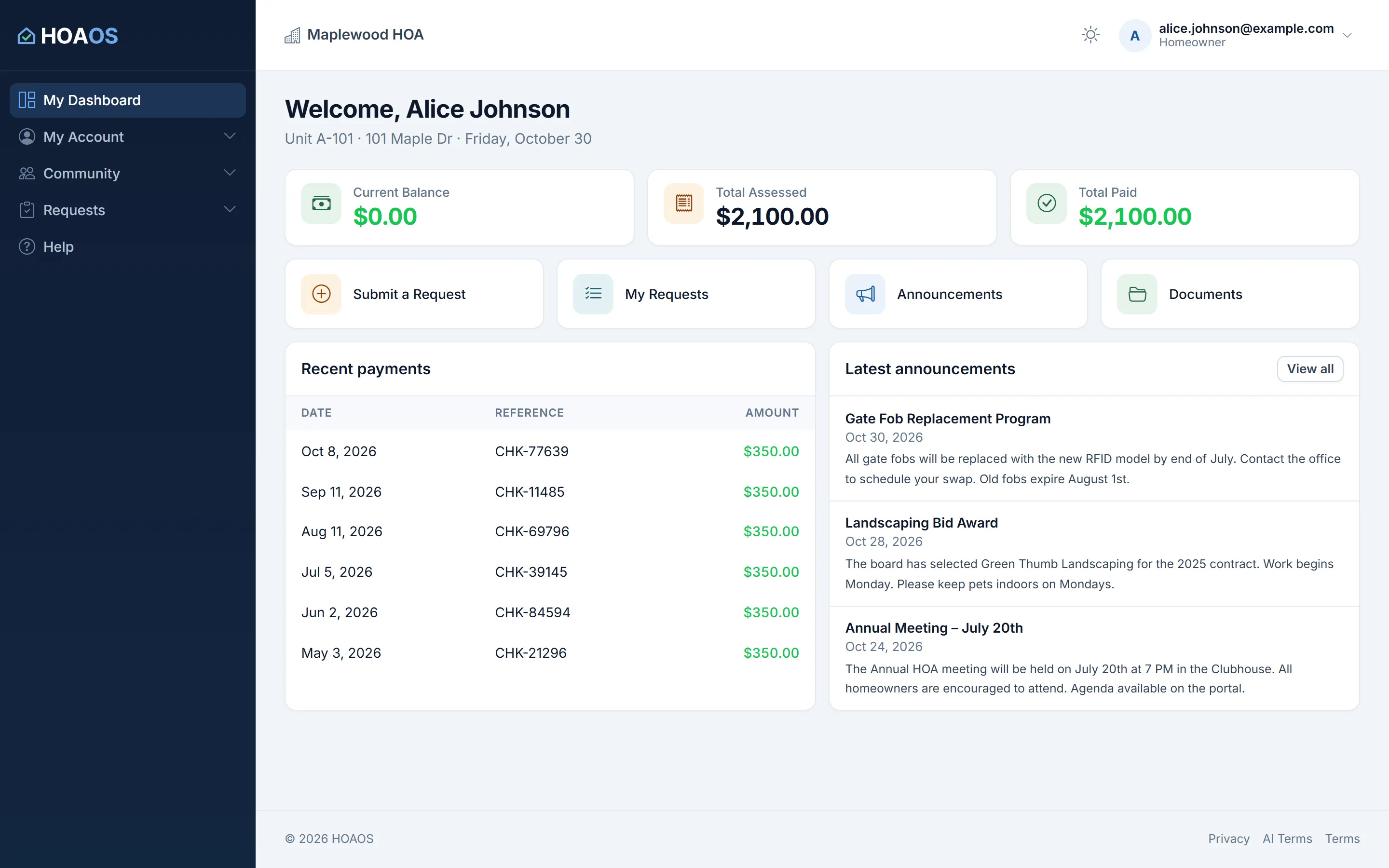The image size is (1389, 868).
Task: Click the My Requests list icon
Action: pyautogui.click(x=594, y=294)
